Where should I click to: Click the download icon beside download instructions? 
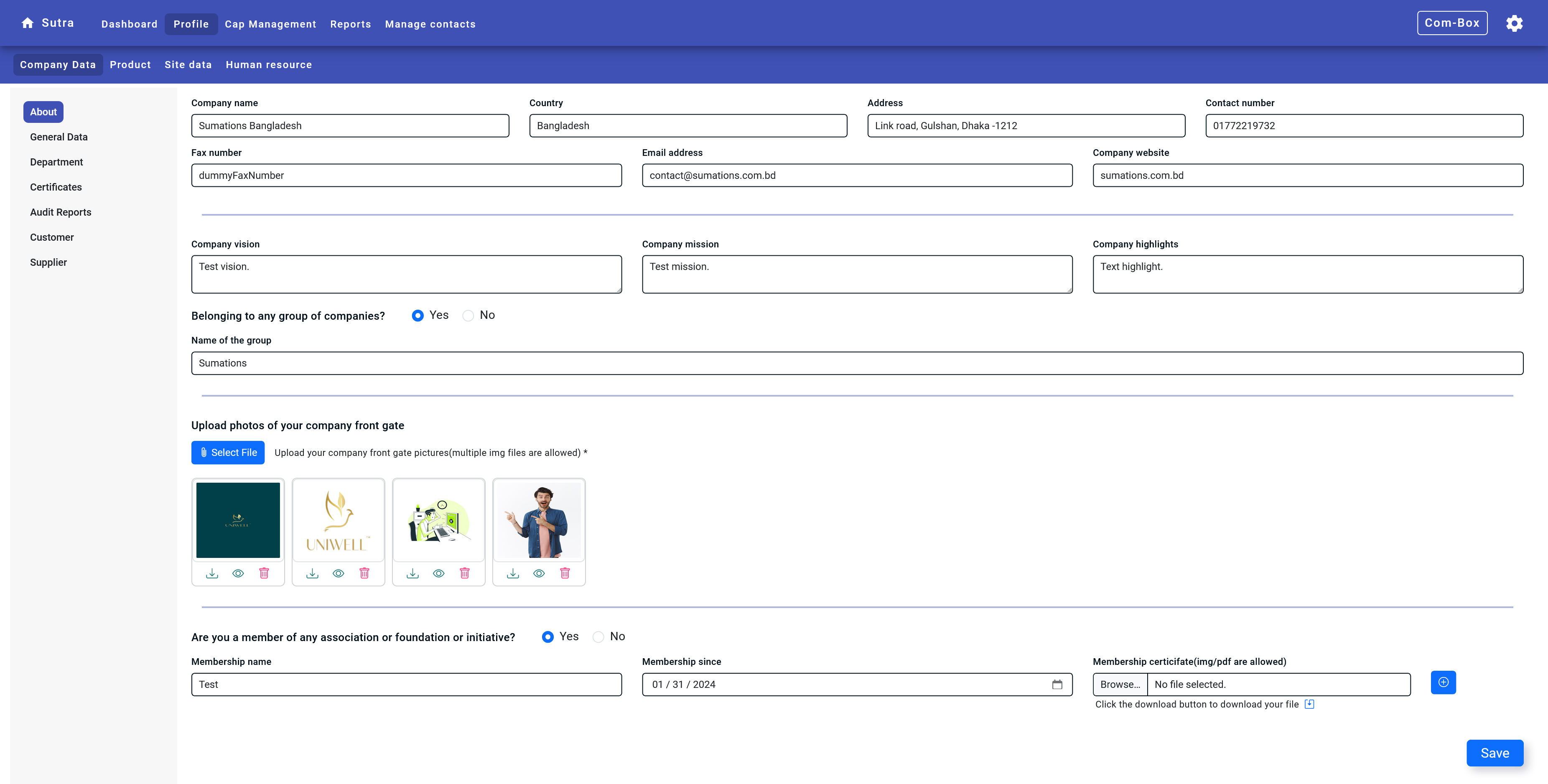pyautogui.click(x=1309, y=703)
